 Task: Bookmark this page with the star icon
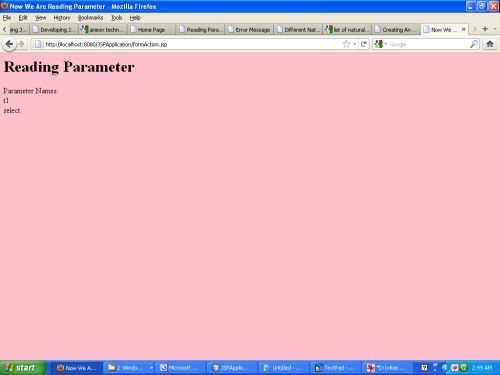coord(346,44)
